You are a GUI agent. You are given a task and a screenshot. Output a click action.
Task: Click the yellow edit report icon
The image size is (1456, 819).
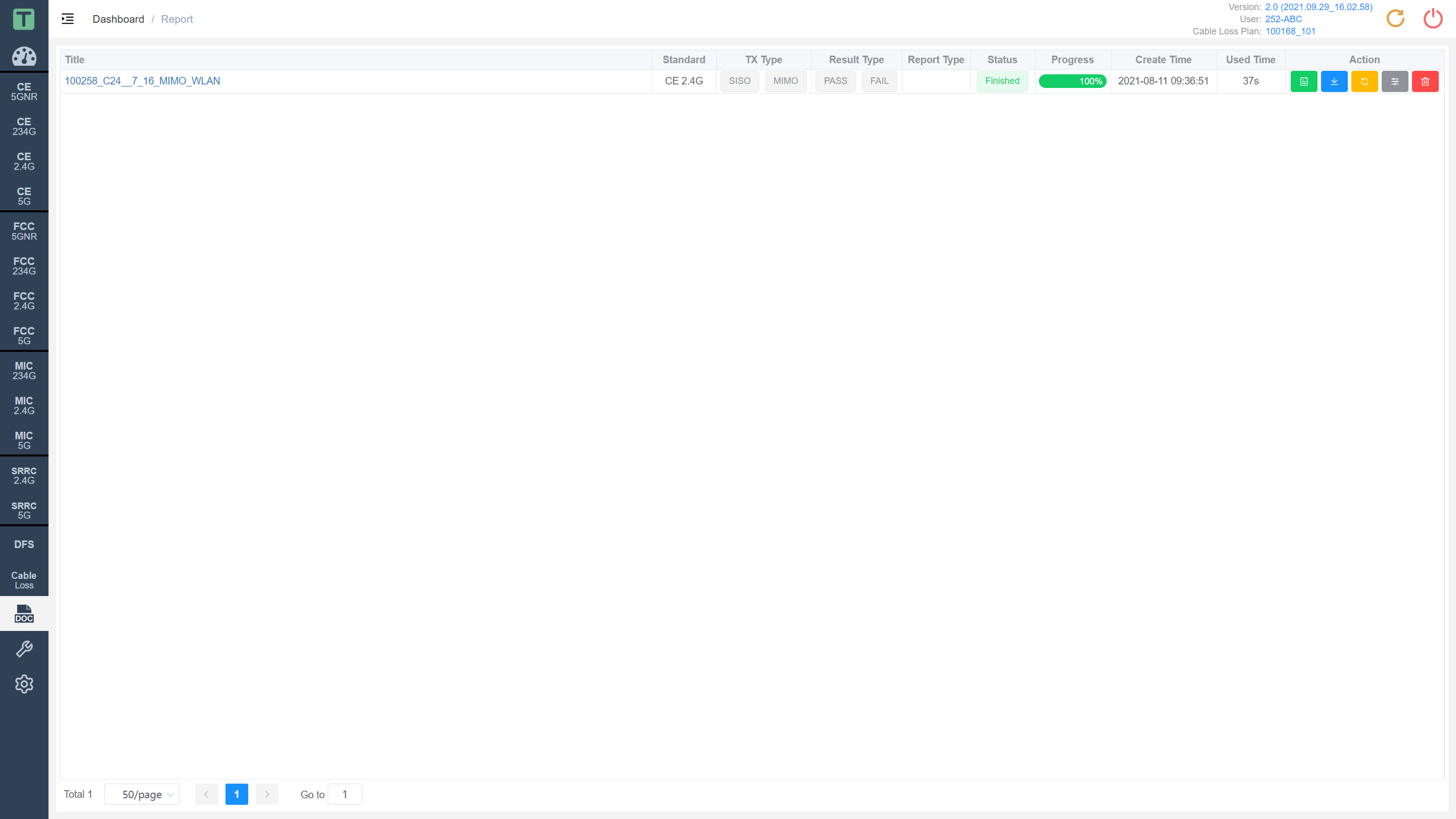pyautogui.click(x=1364, y=81)
